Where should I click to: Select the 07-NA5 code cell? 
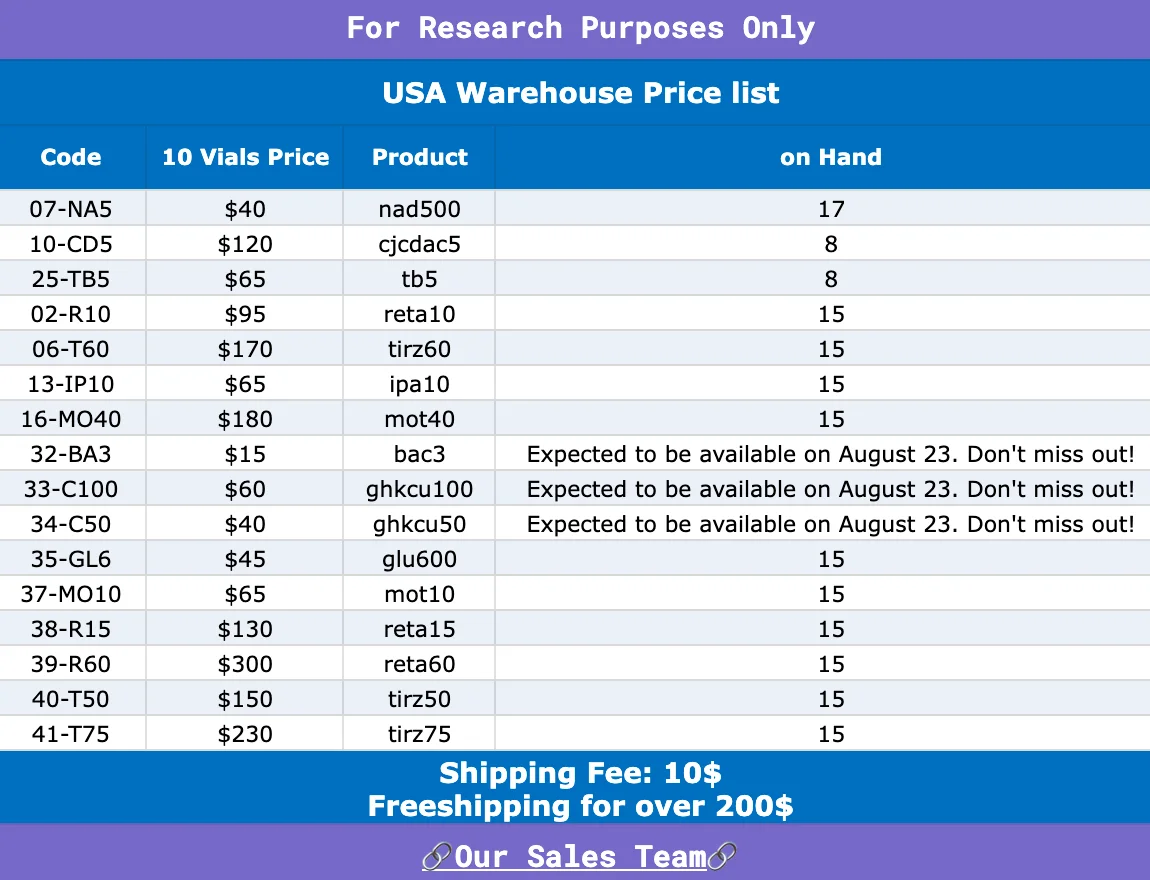click(71, 209)
